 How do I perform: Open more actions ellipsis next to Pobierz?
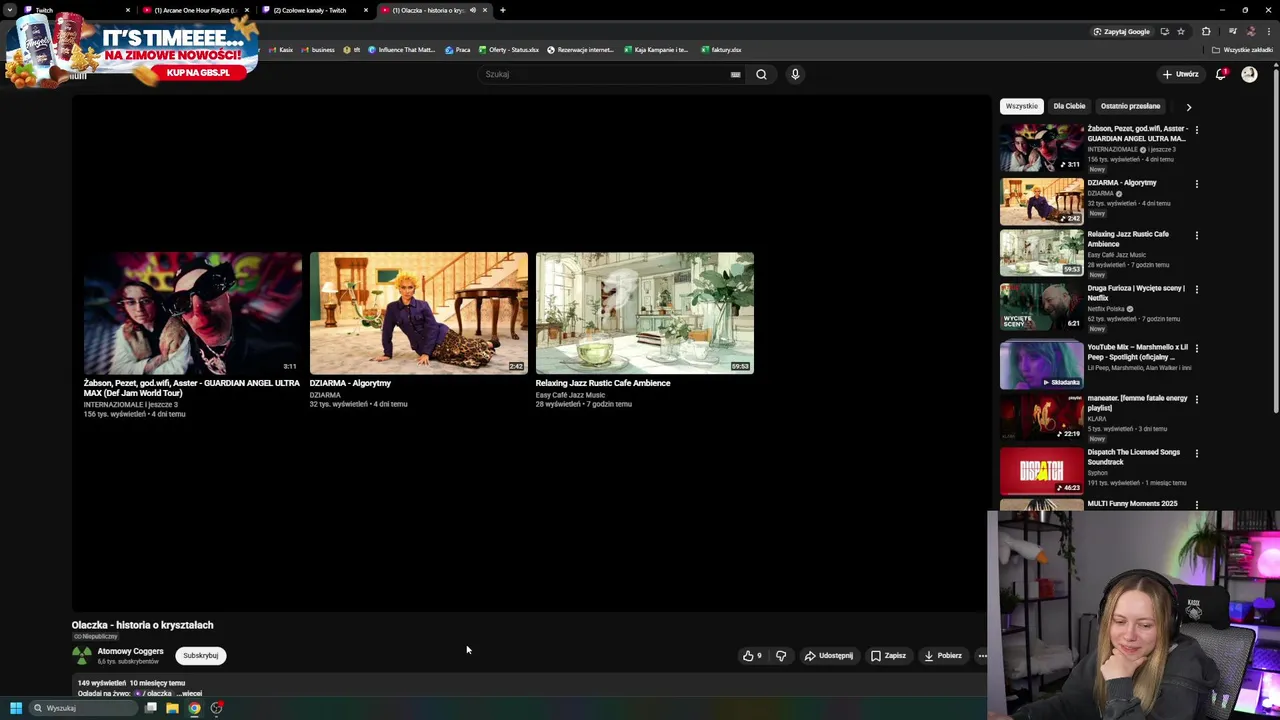982,656
